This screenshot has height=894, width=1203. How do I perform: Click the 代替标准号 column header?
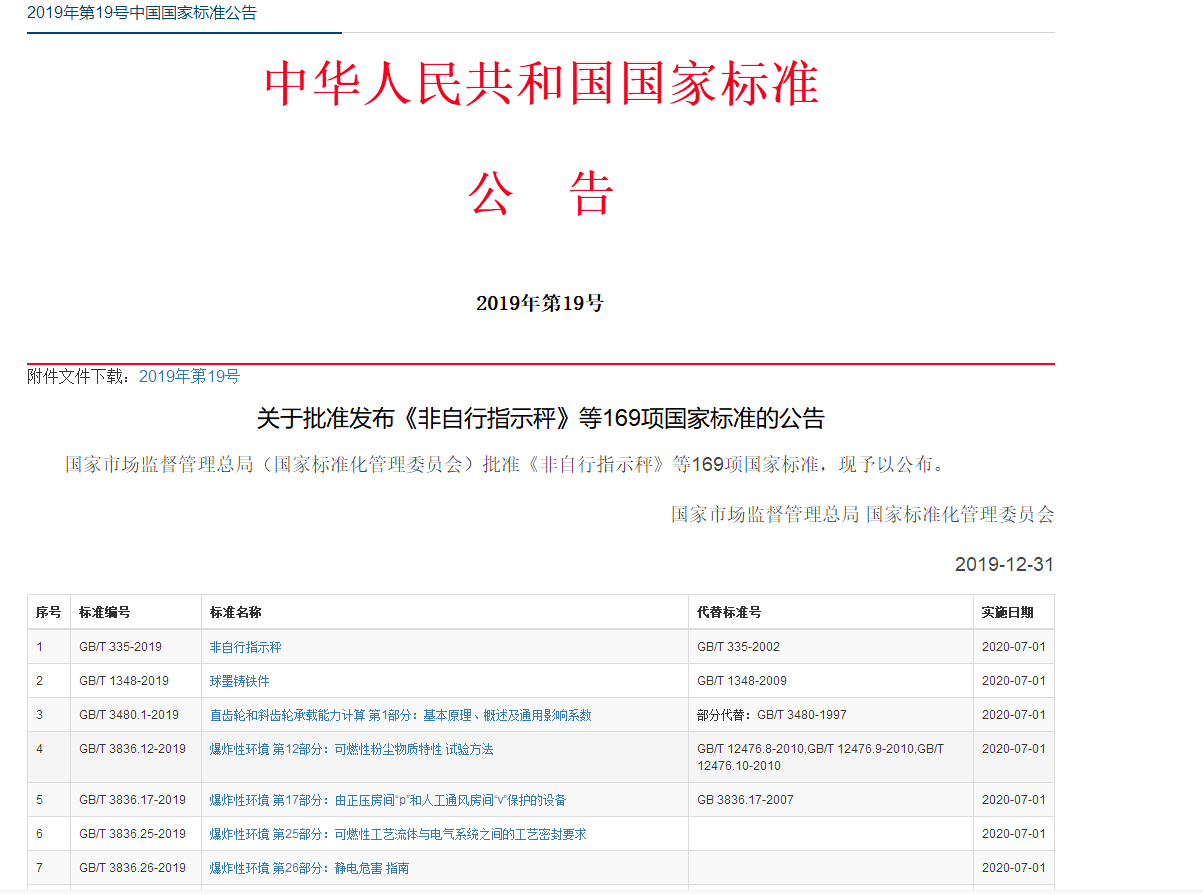729,612
